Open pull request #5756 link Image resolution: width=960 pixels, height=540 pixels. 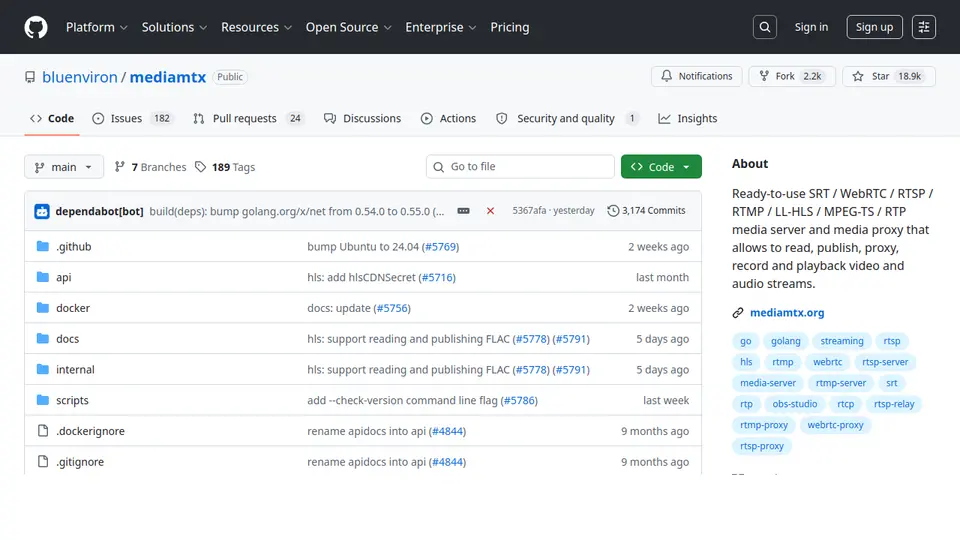click(392, 308)
